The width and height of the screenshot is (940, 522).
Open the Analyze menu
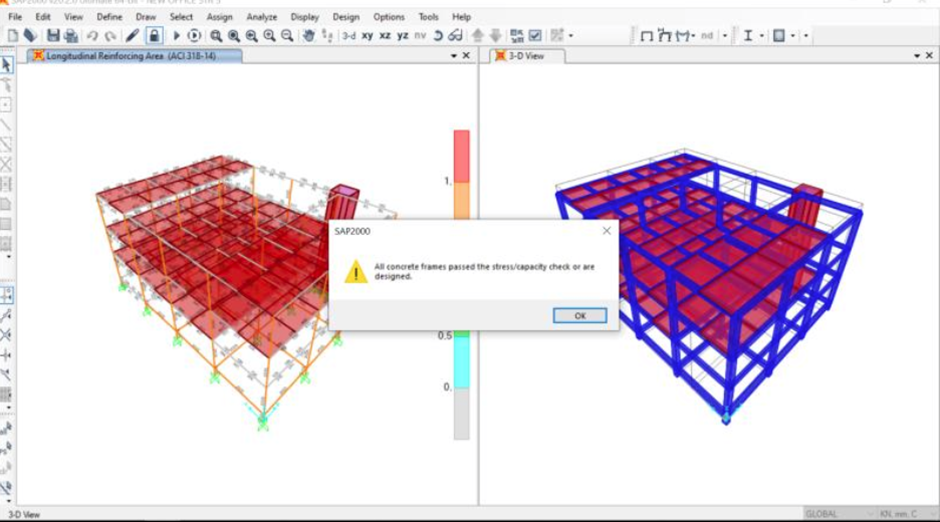coord(261,17)
